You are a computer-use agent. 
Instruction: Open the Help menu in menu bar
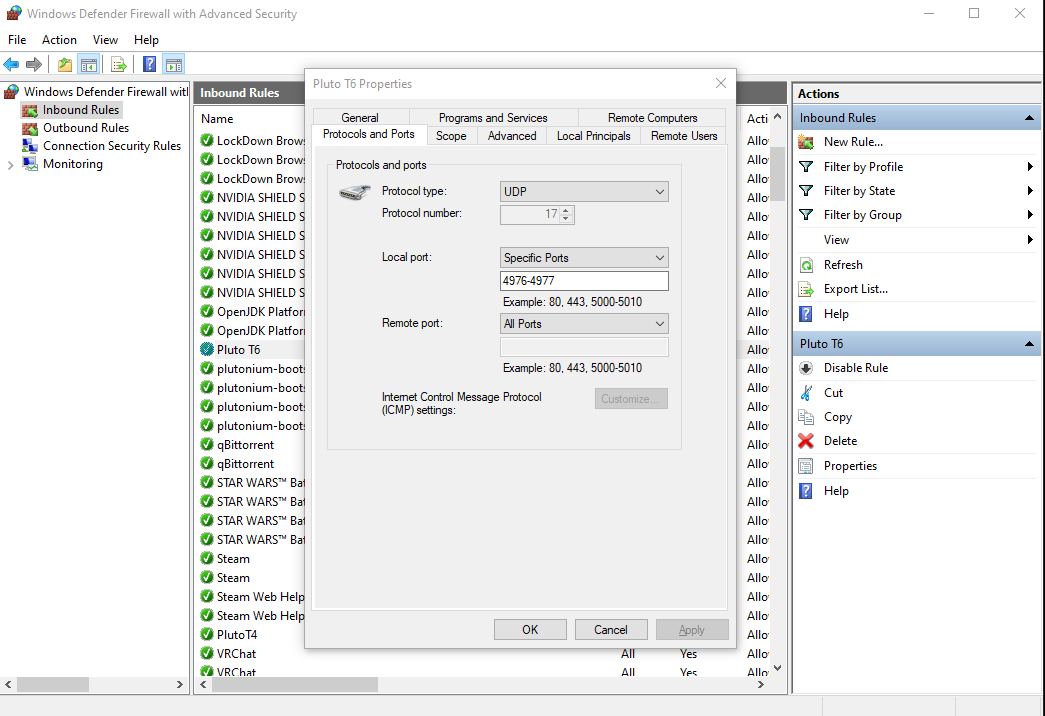(x=146, y=40)
